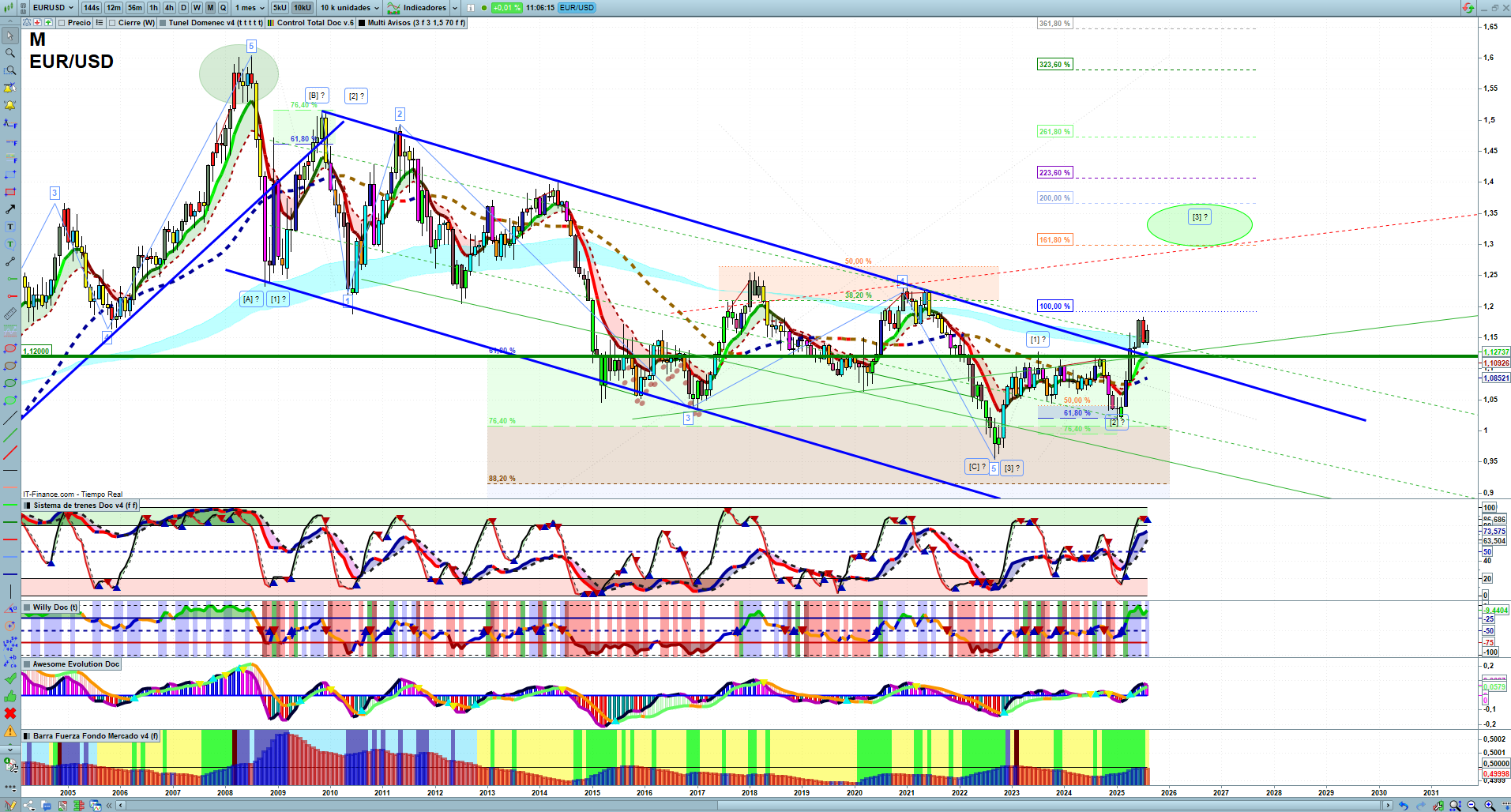Toggle the Precio checkbox
This screenshot has height=812, width=1511.
[x=62, y=23]
